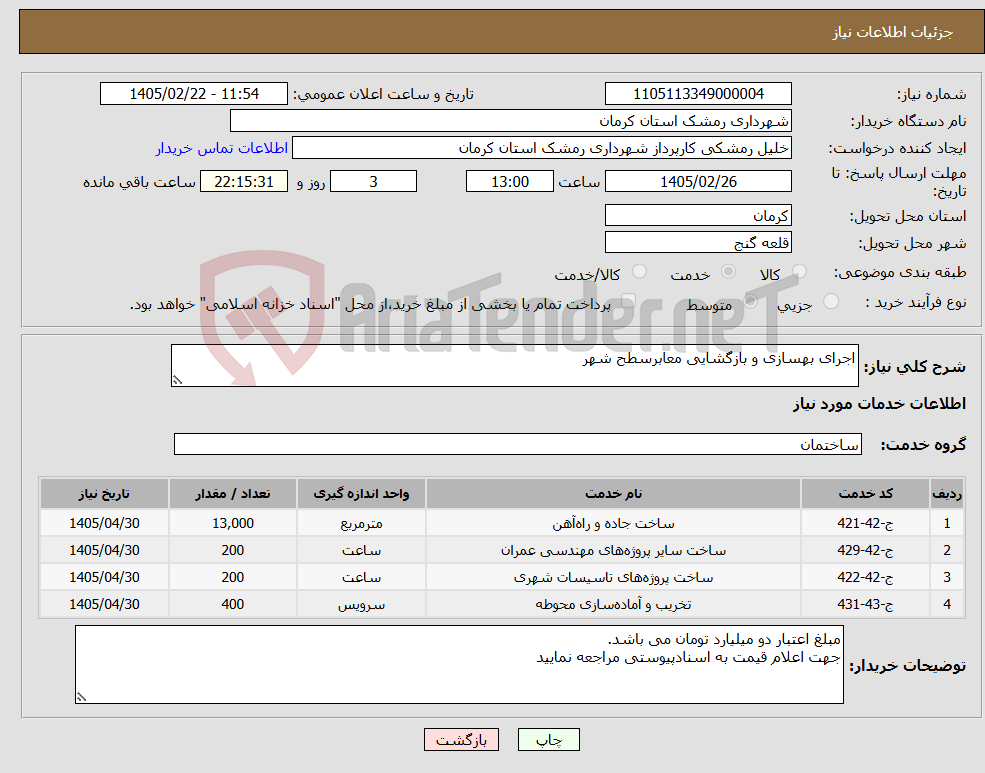Click the deadline time field 13:00
The height and width of the screenshot is (773, 985).
[x=509, y=181]
